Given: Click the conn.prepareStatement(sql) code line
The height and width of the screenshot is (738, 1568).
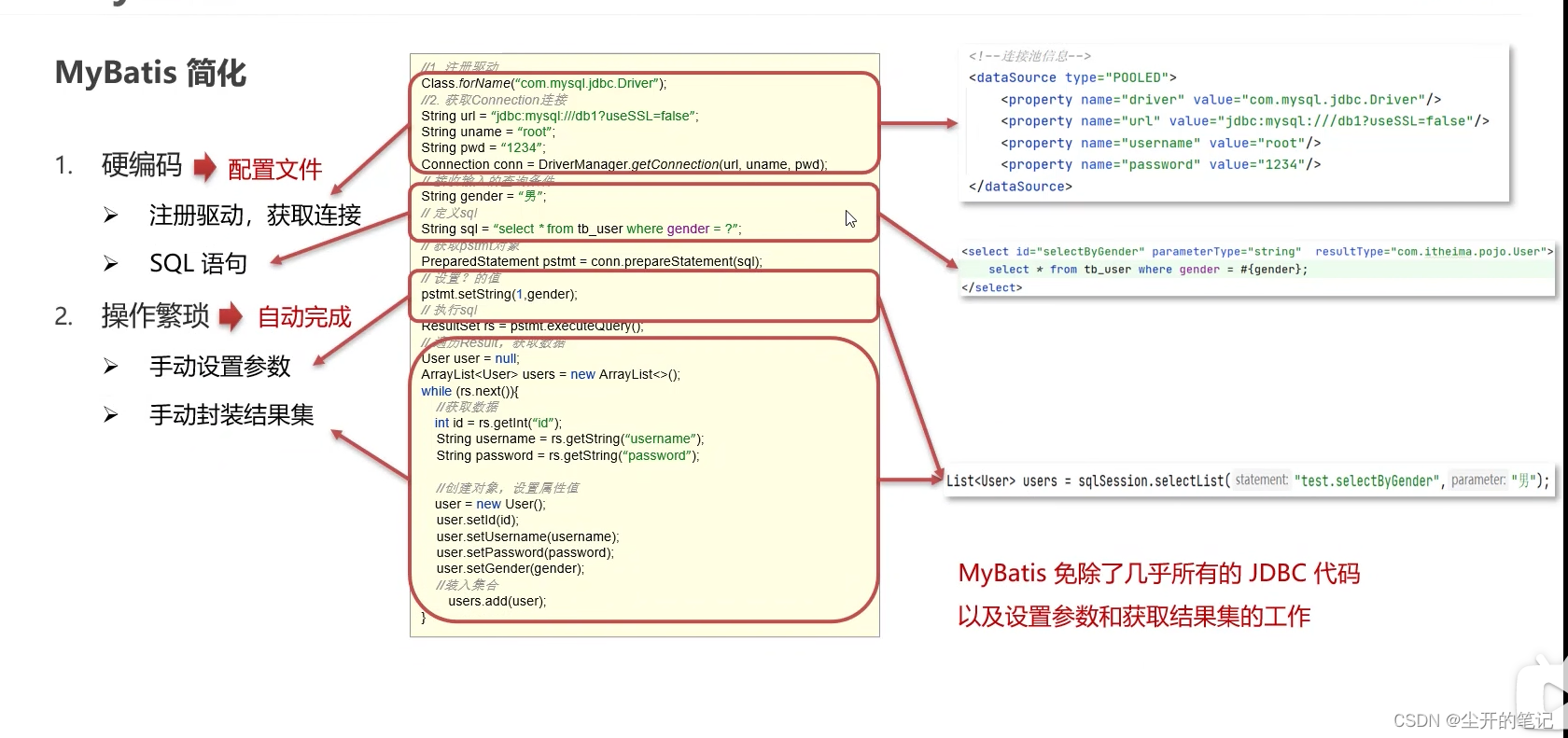Looking at the screenshot, I should (x=592, y=261).
